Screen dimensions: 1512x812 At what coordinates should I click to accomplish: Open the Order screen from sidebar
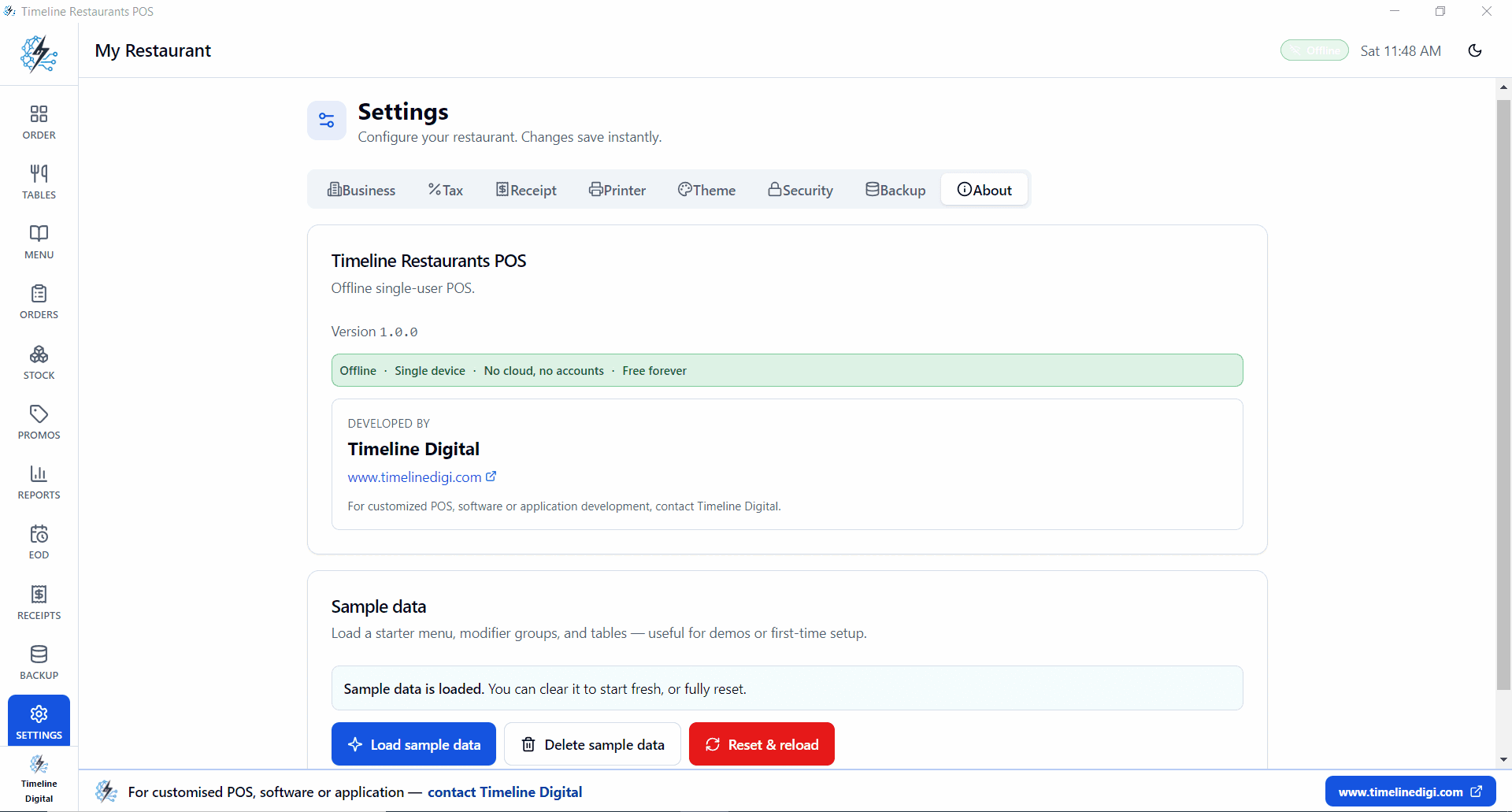pyautogui.click(x=39, y=122)
